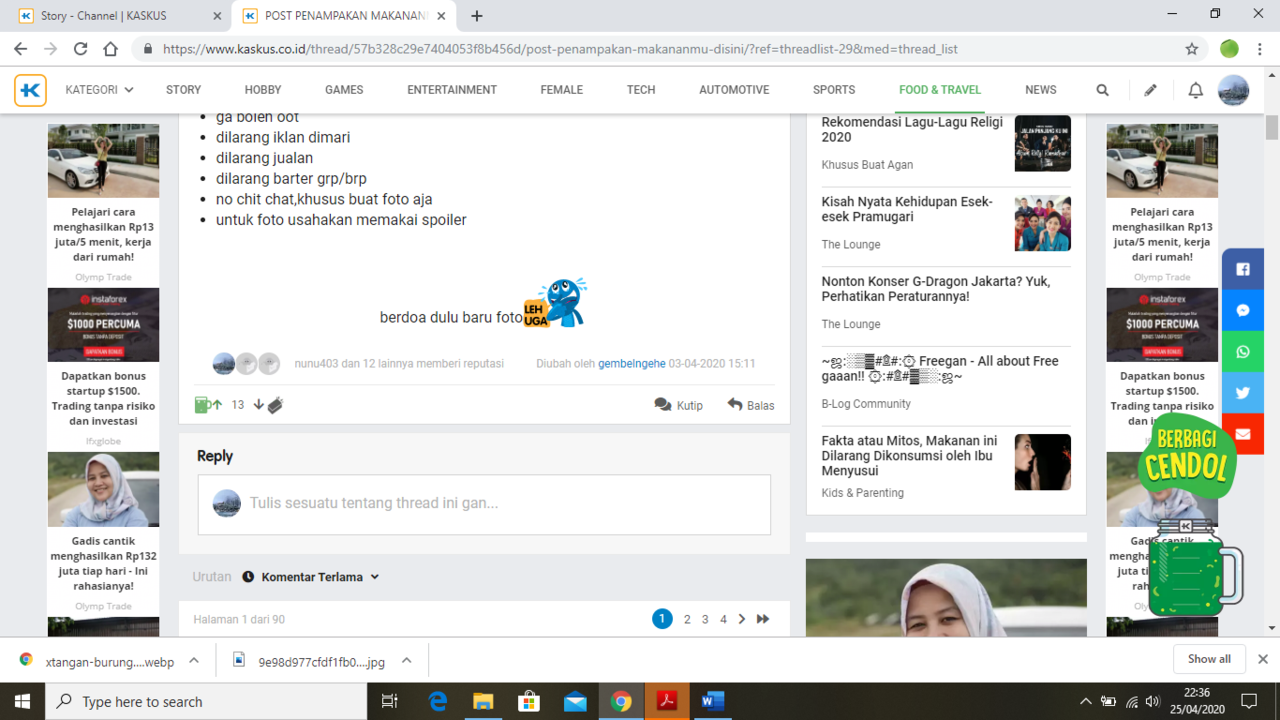Open the FEMALE menu item
This screenshot has height=720, width=1280.
coord(562,90)
